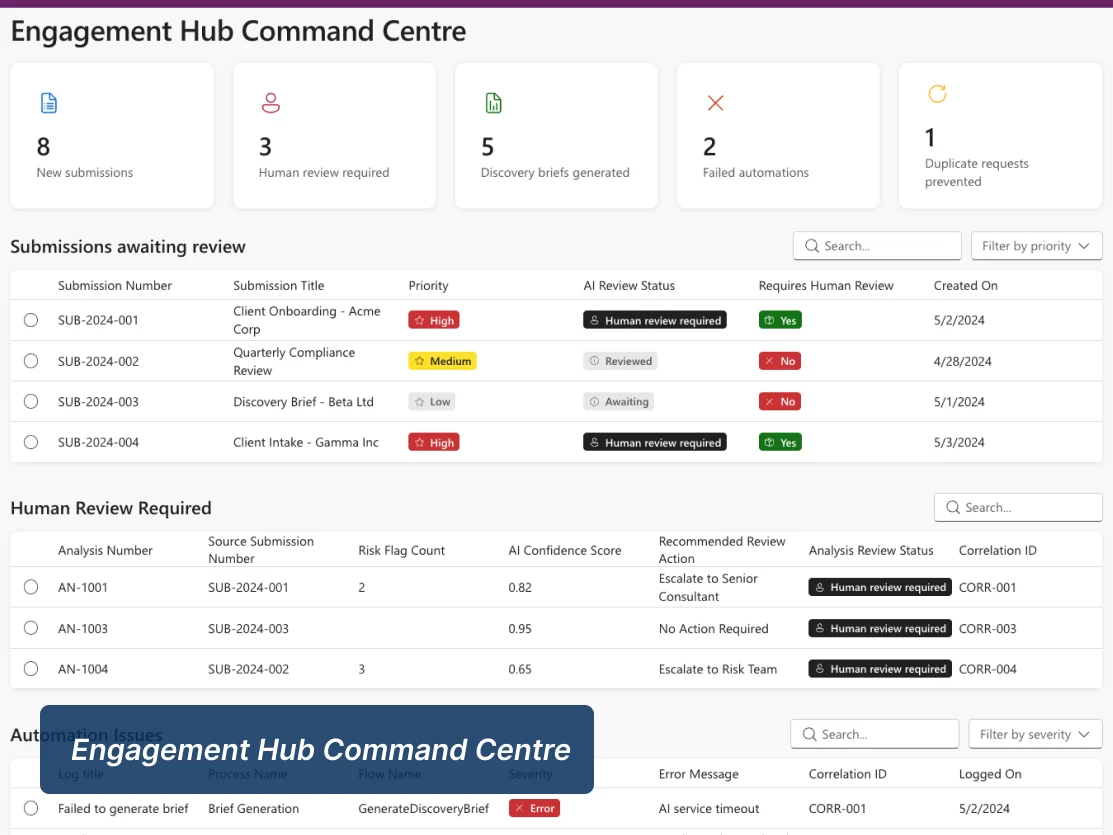Select the radio button for SUB-2024-003
Screen dimensions: 1113x835
[31, 401]
